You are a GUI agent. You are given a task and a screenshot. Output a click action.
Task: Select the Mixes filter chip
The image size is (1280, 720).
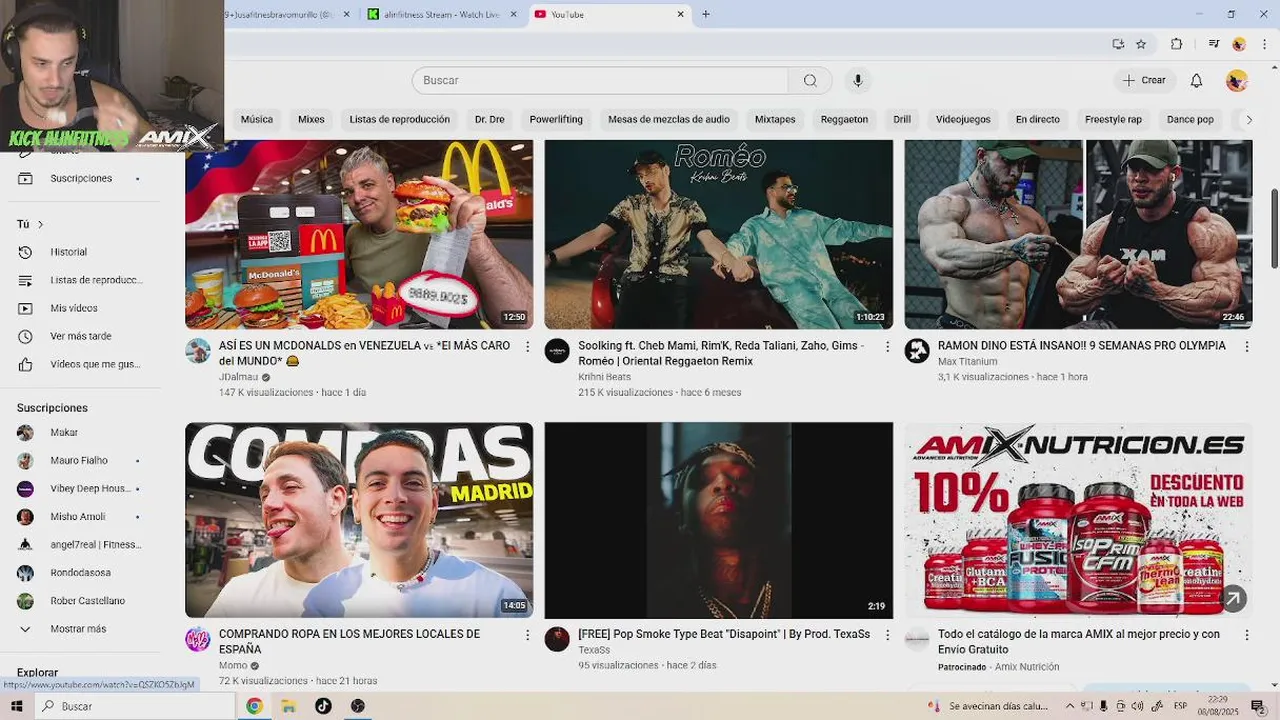(311, 119)
